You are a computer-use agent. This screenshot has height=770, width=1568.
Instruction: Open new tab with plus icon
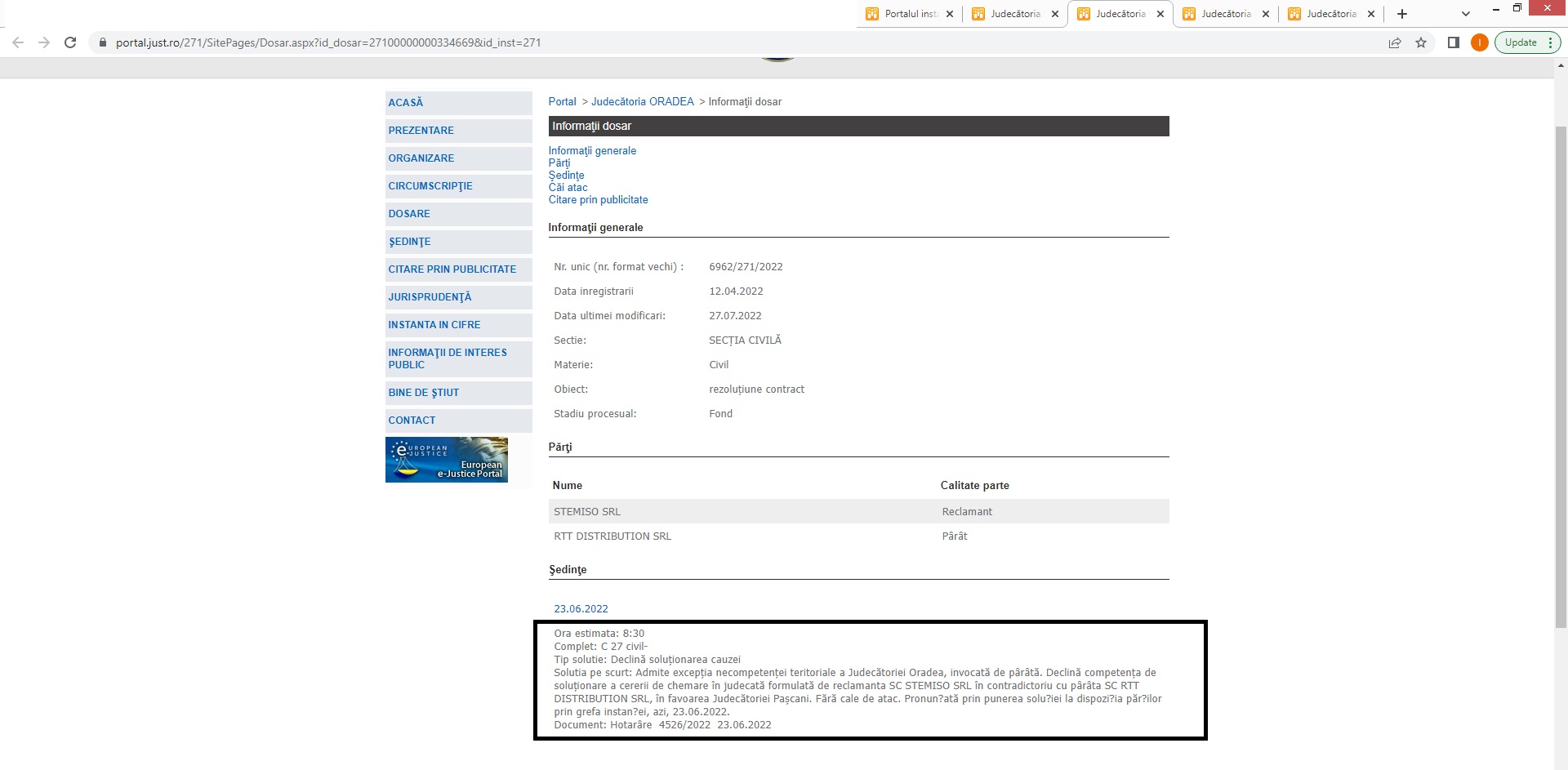[1402, 14]
